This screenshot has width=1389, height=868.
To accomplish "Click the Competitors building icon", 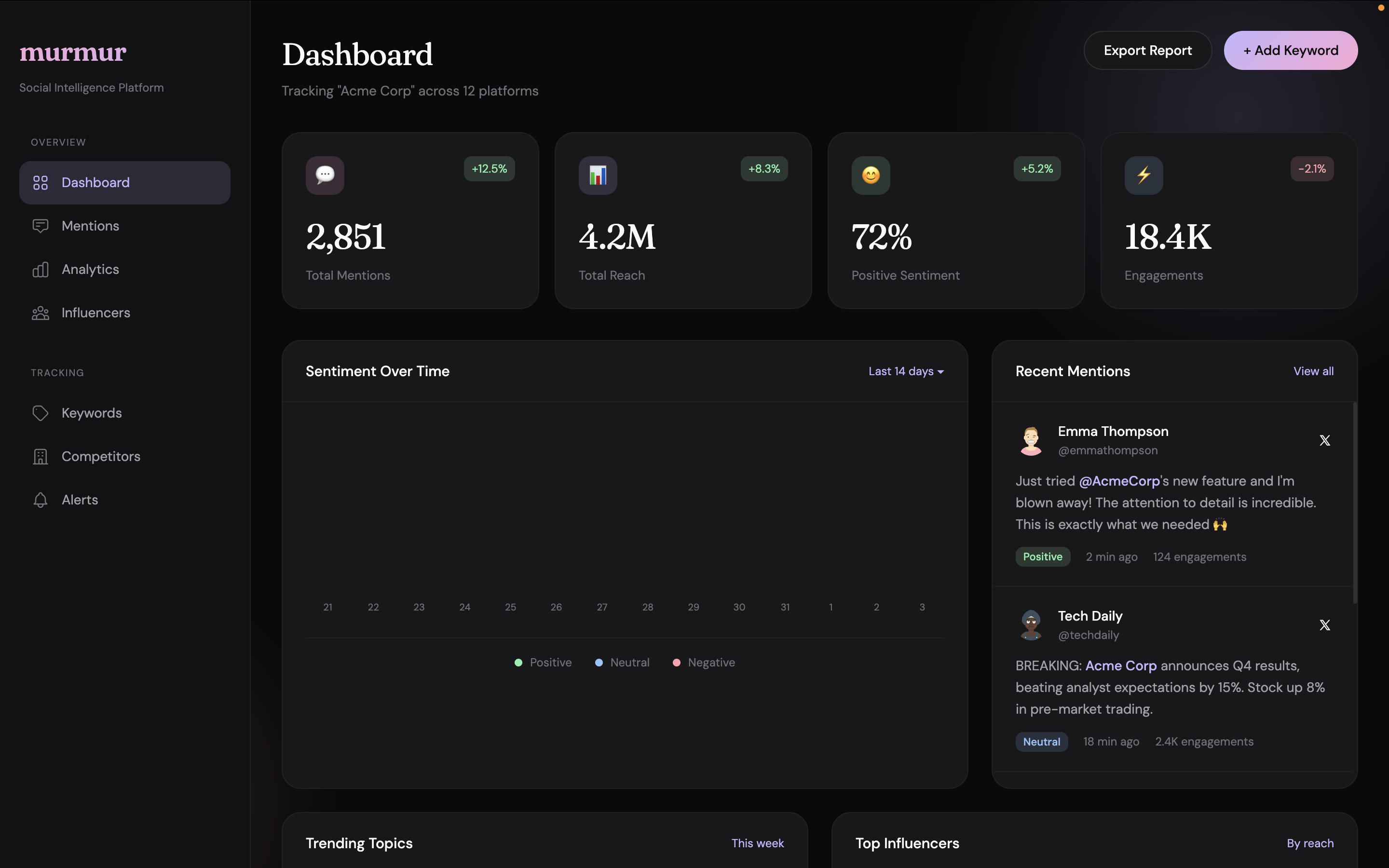I will [x=40, y=456].
